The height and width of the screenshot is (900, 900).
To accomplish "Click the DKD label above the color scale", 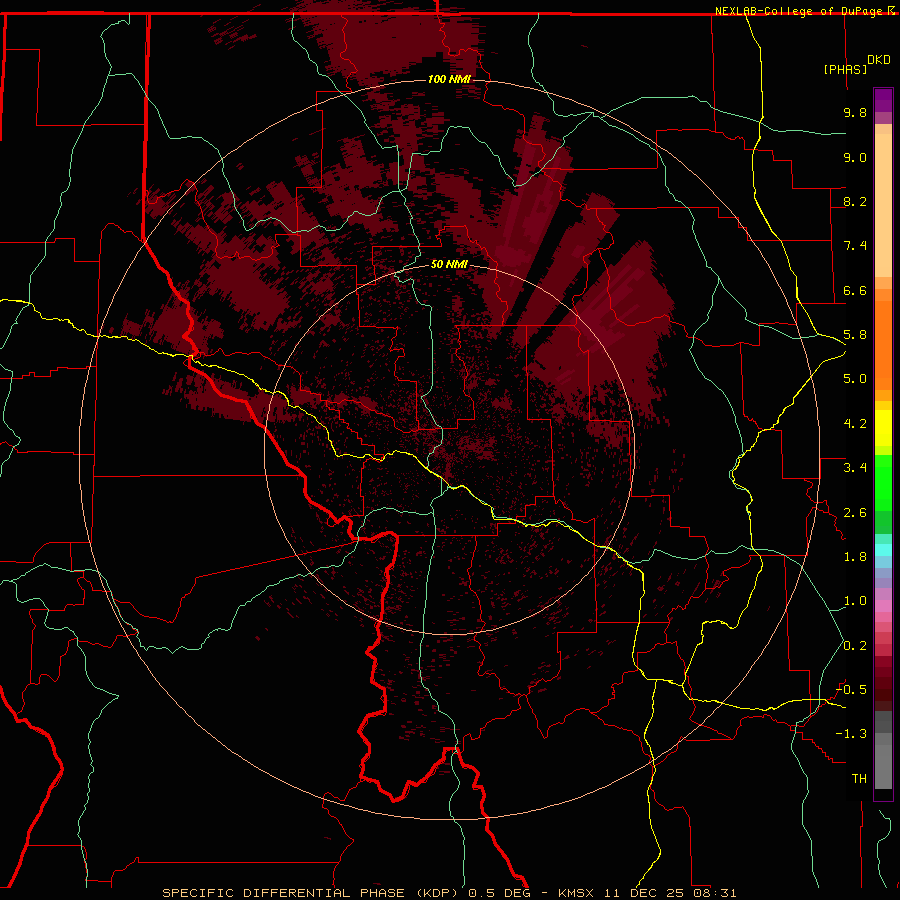I will (879, 60).
